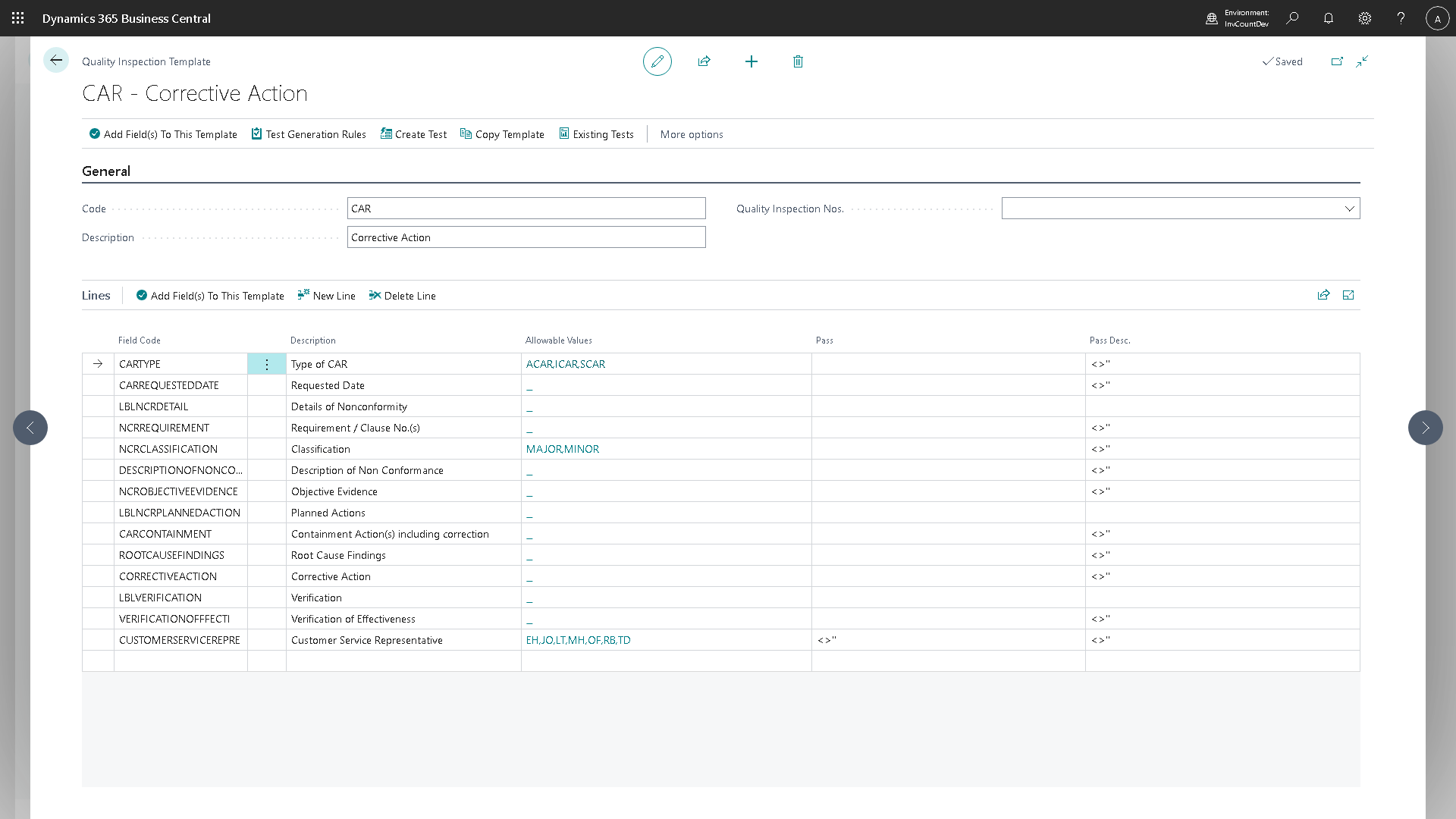Collapse the page with the shrink arrows icon
Viewport: 1456px width, 819px height.
1362,61
